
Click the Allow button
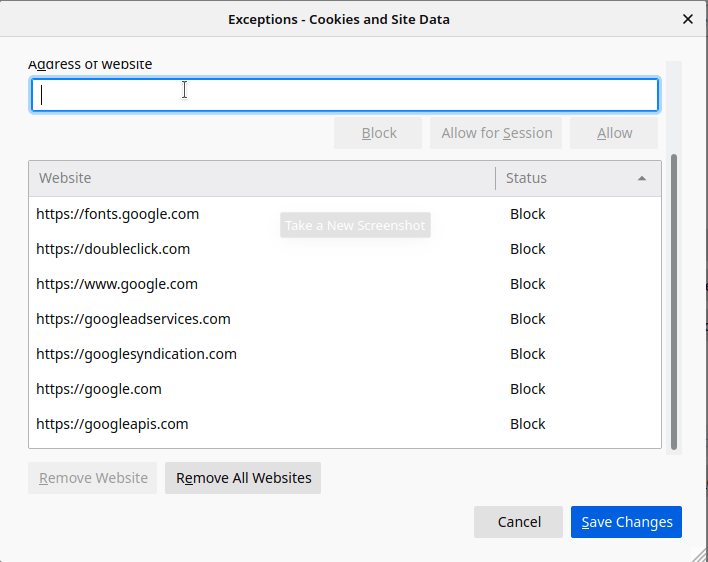click(614, 133)
